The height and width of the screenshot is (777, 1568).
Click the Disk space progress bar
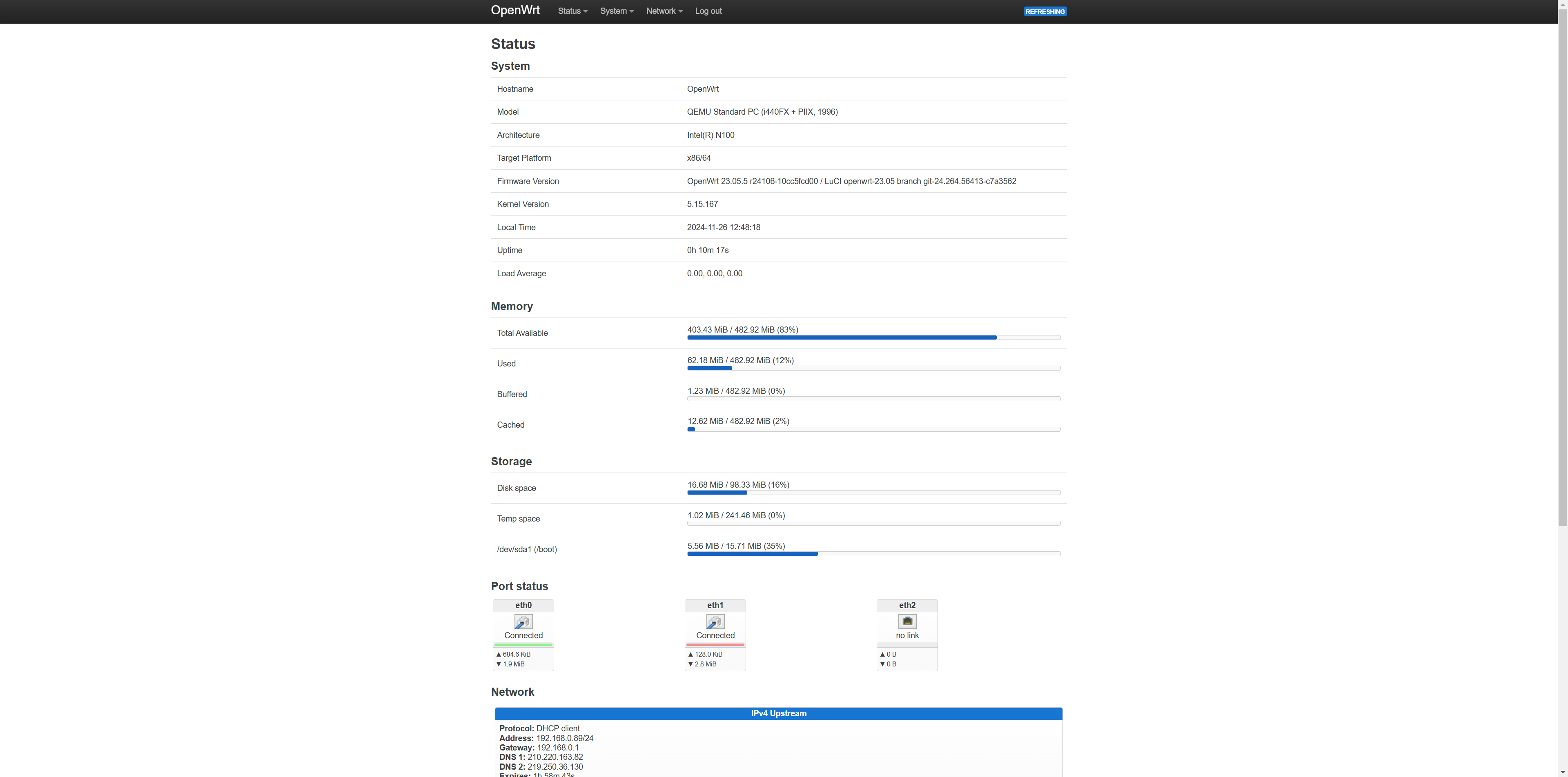click(873, 492)
